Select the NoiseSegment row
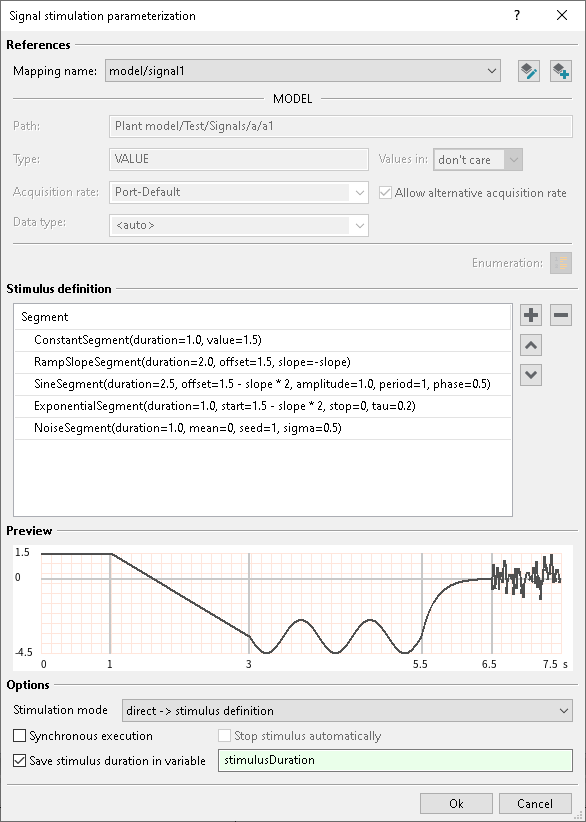This screenshot has width=586, height=822. (x=263, y=428)
